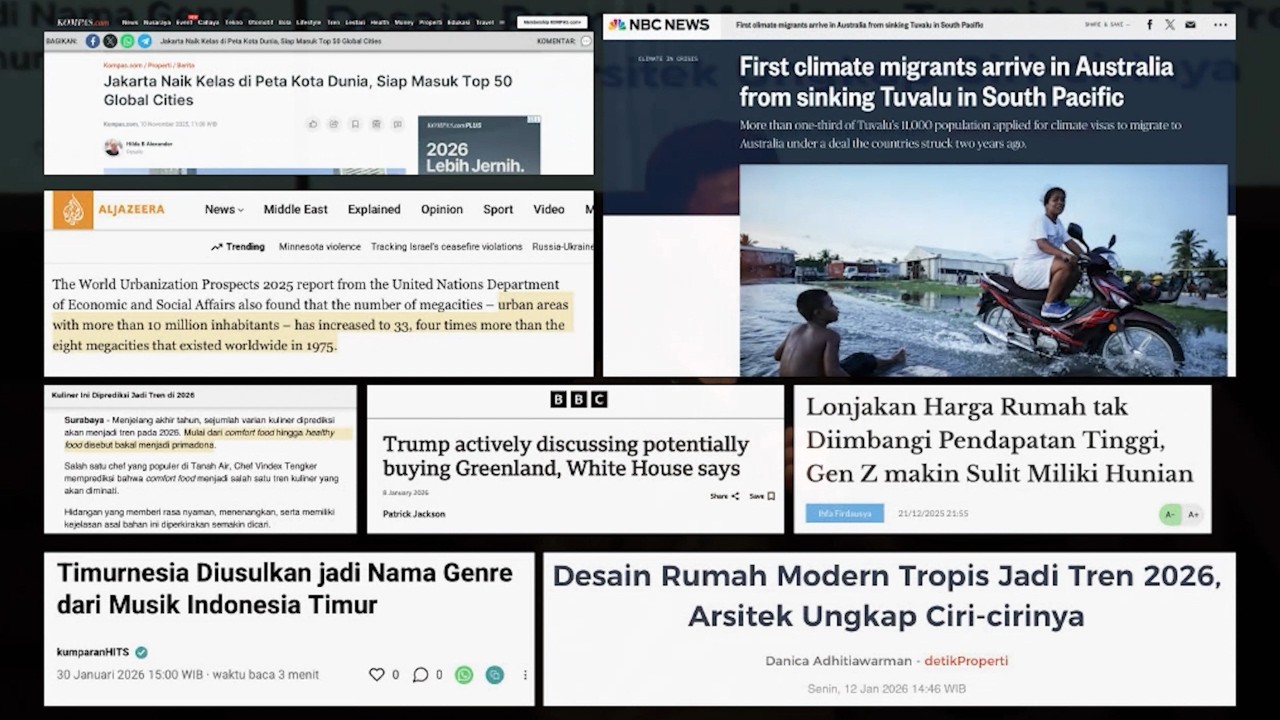The image size is (1280, 720).
Task: Click the NBC News logo
Action: pos(659,25)
